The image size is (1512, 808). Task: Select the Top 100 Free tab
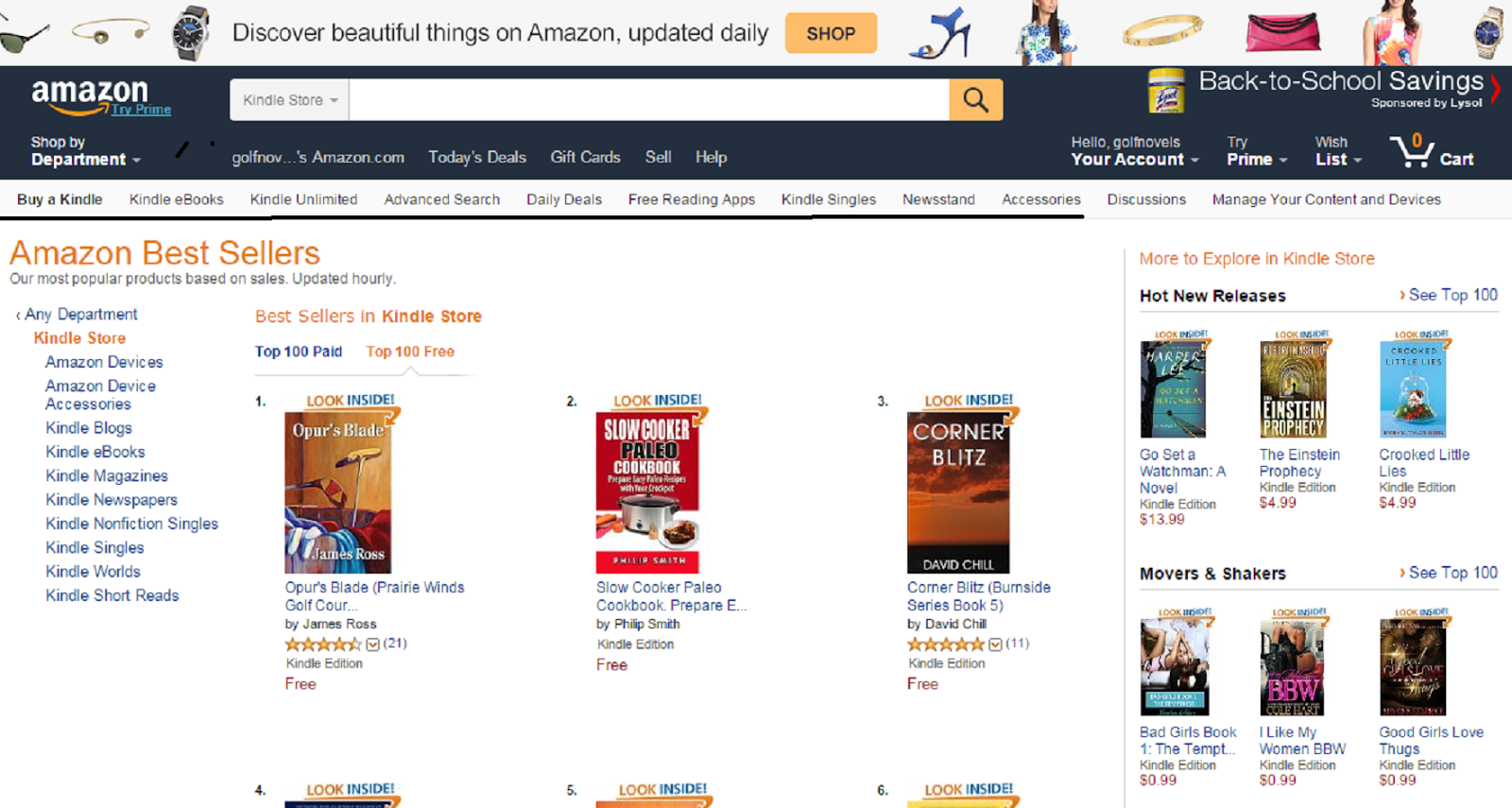(x=410, y=352)
